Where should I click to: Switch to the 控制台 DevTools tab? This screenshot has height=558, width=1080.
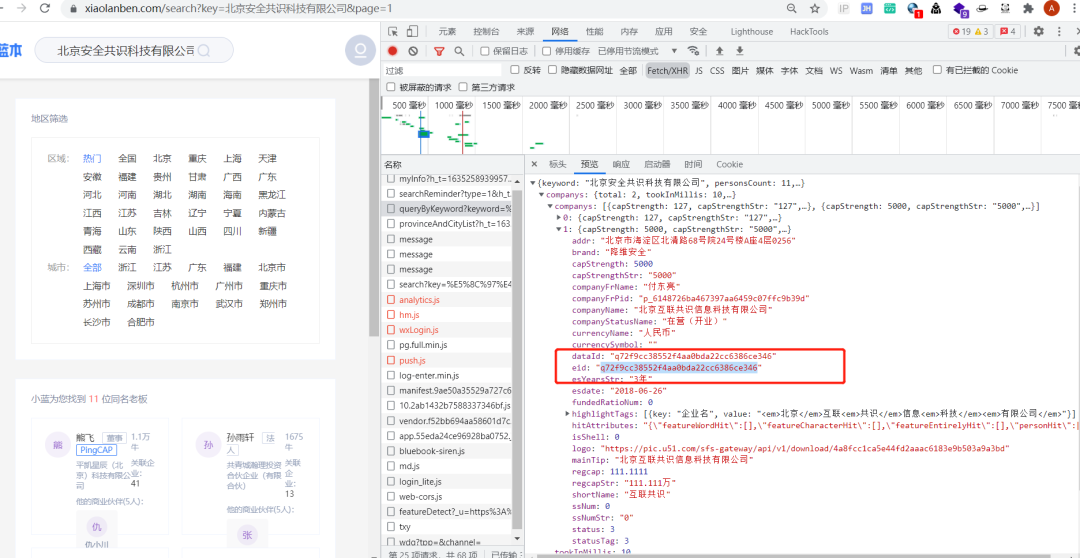pos(486,32)
